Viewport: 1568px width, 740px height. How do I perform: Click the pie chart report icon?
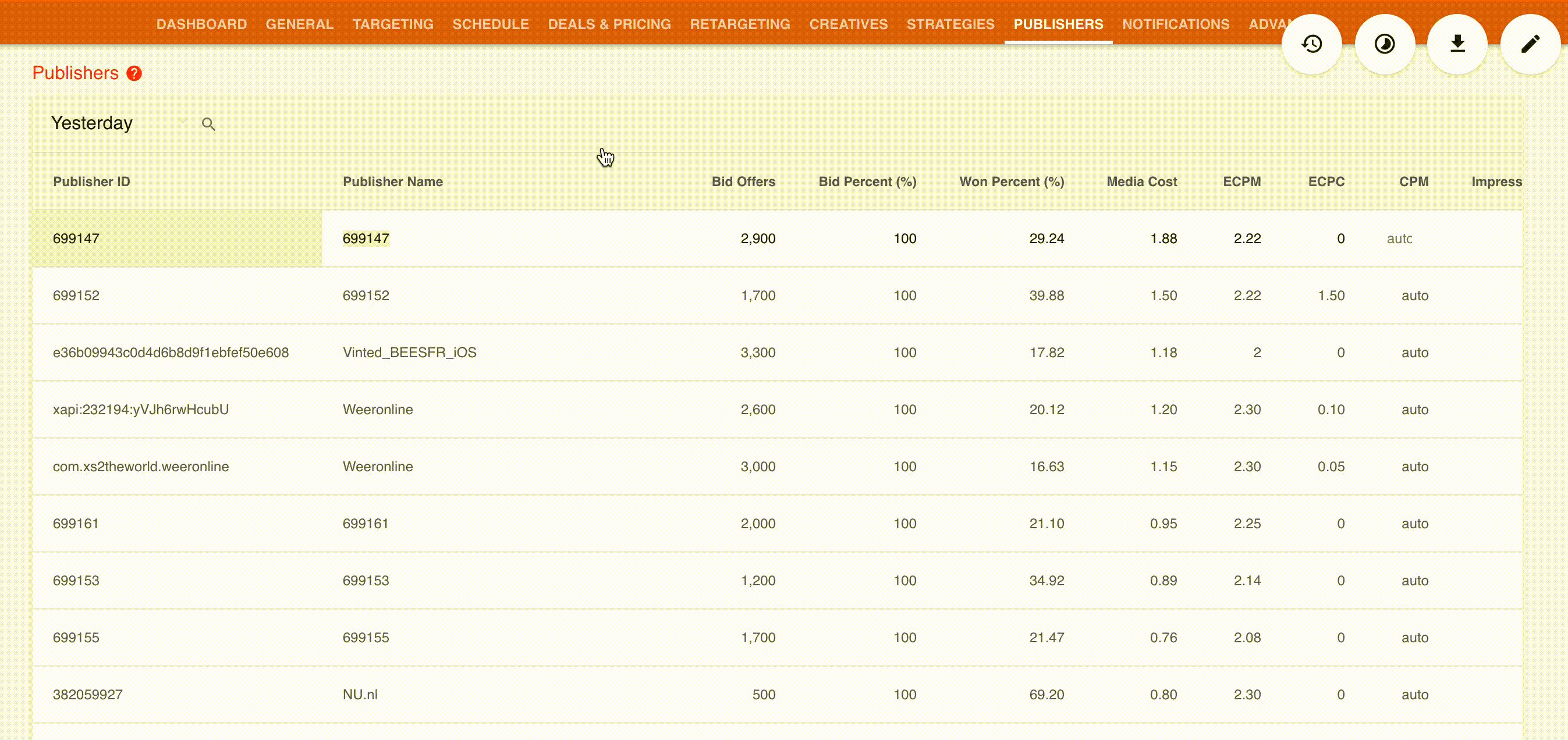tap(1384, 44)
